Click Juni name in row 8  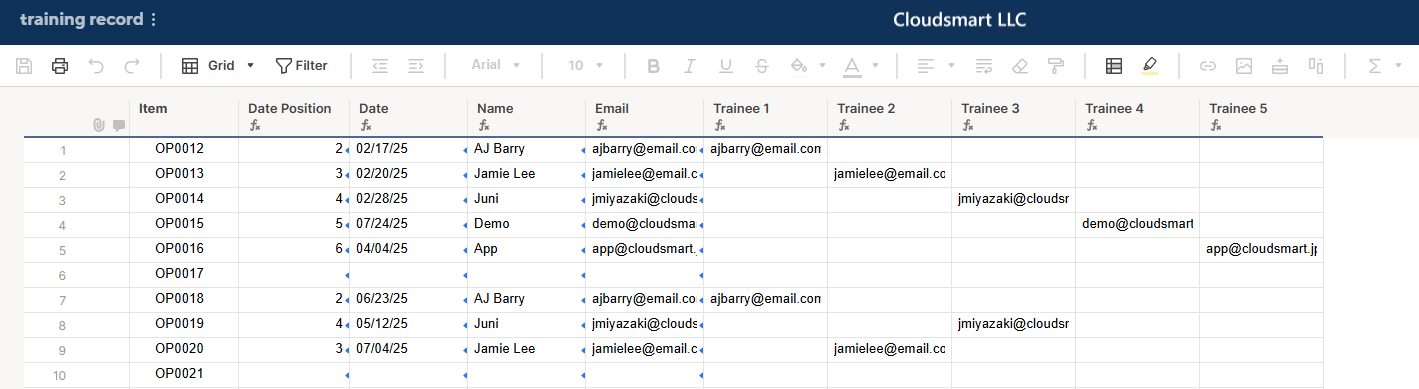click(x=526, y=324)
